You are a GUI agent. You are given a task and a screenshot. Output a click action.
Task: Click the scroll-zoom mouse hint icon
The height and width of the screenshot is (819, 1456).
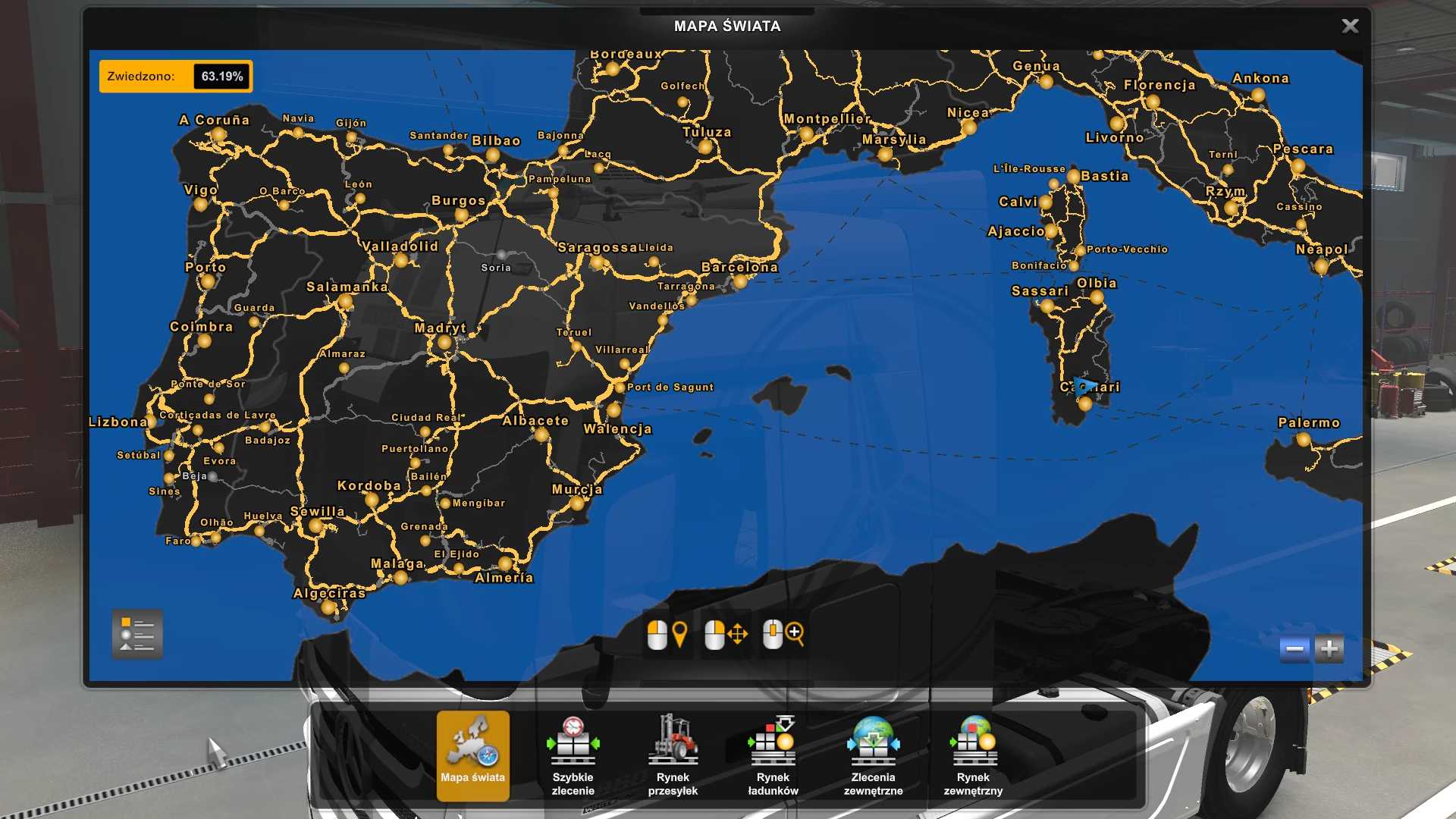[783, 635]
